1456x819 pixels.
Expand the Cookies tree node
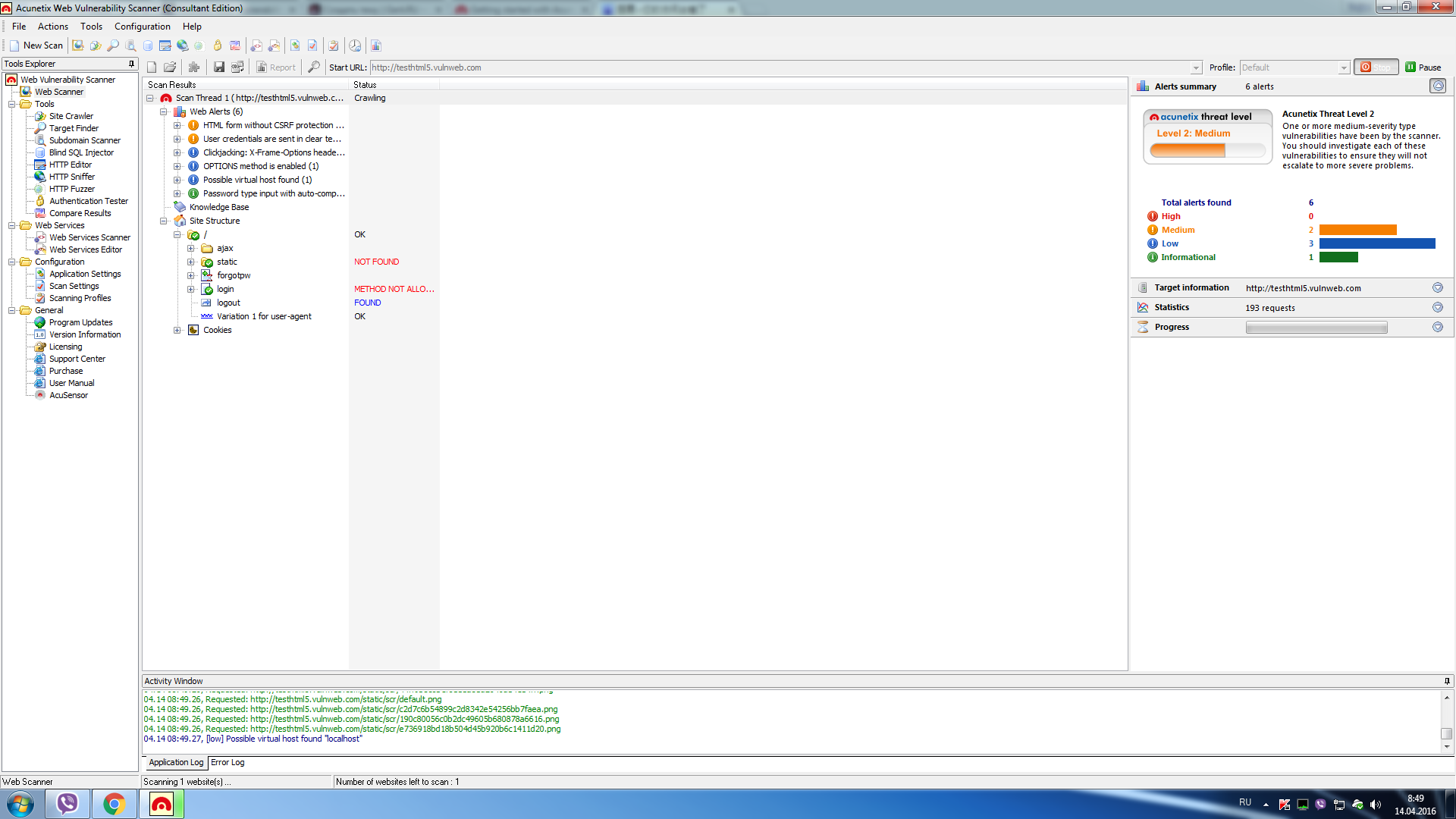[177, 330]
